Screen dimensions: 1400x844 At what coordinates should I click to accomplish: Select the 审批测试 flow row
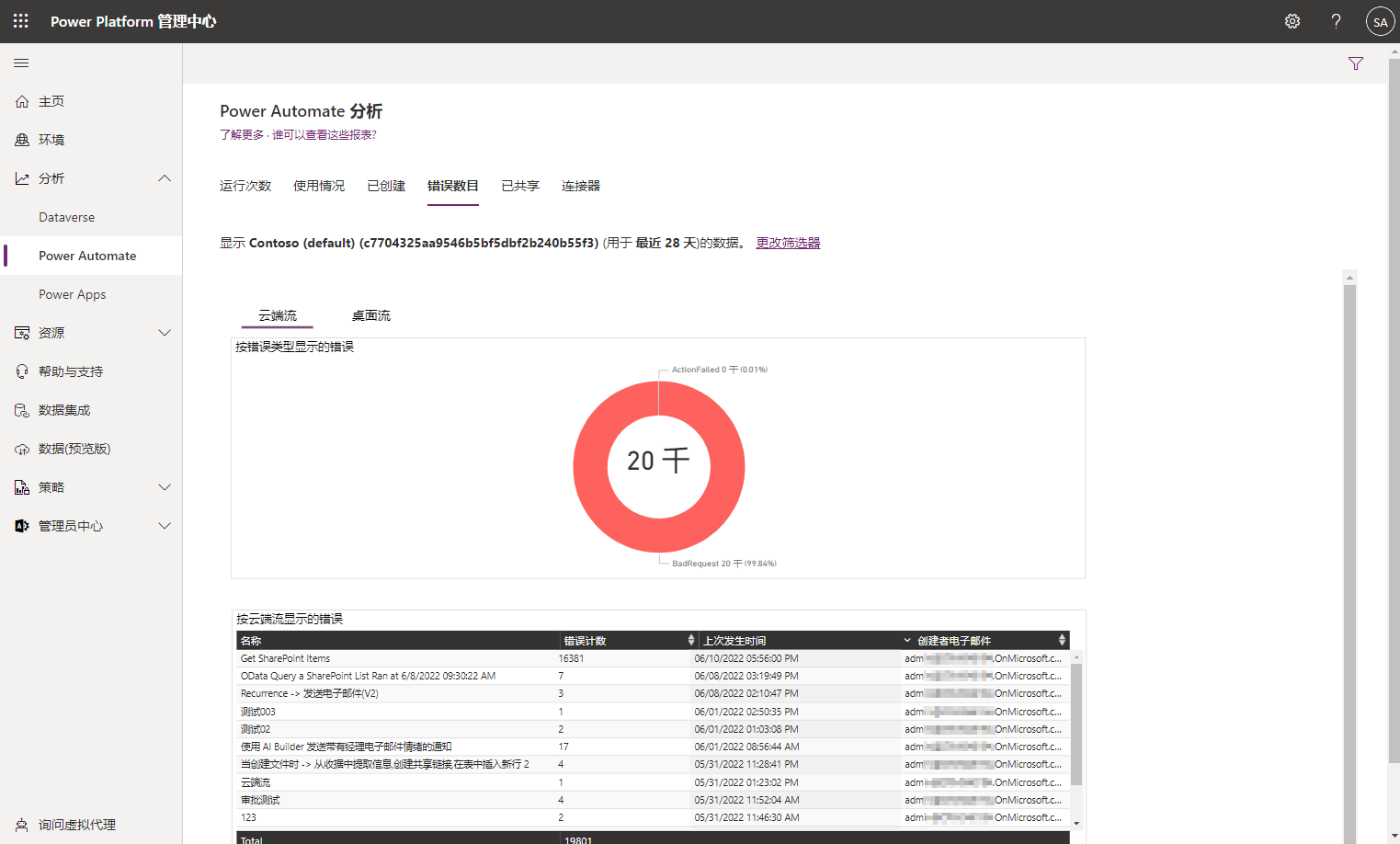[x=653, y=800]
